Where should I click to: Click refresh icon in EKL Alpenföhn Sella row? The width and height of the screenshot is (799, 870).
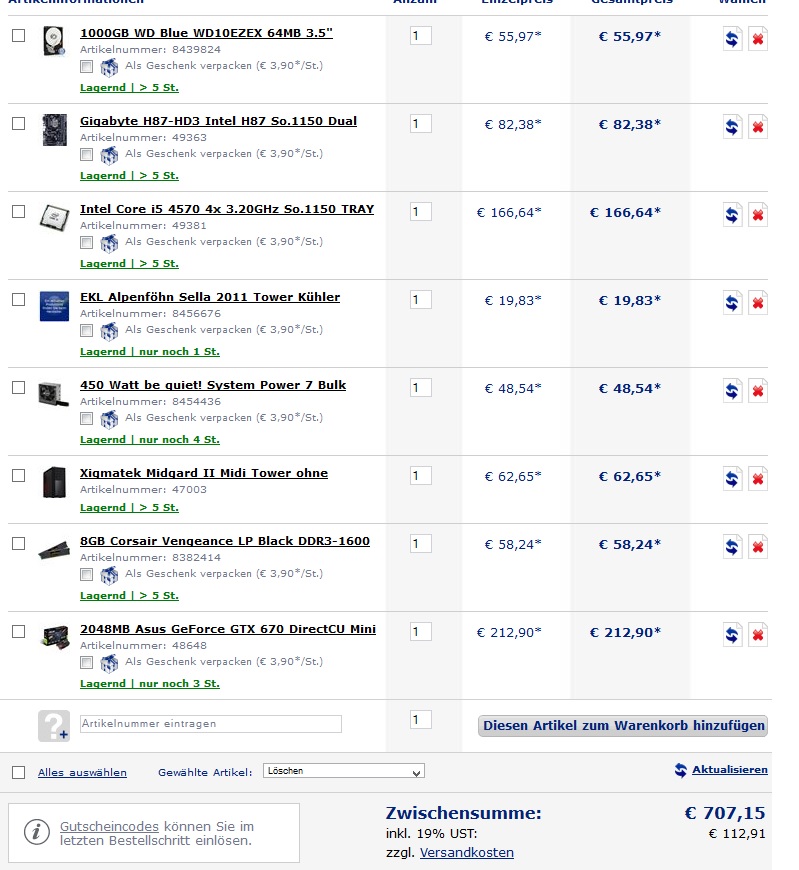pyautogui.click(x=732, y=303)
